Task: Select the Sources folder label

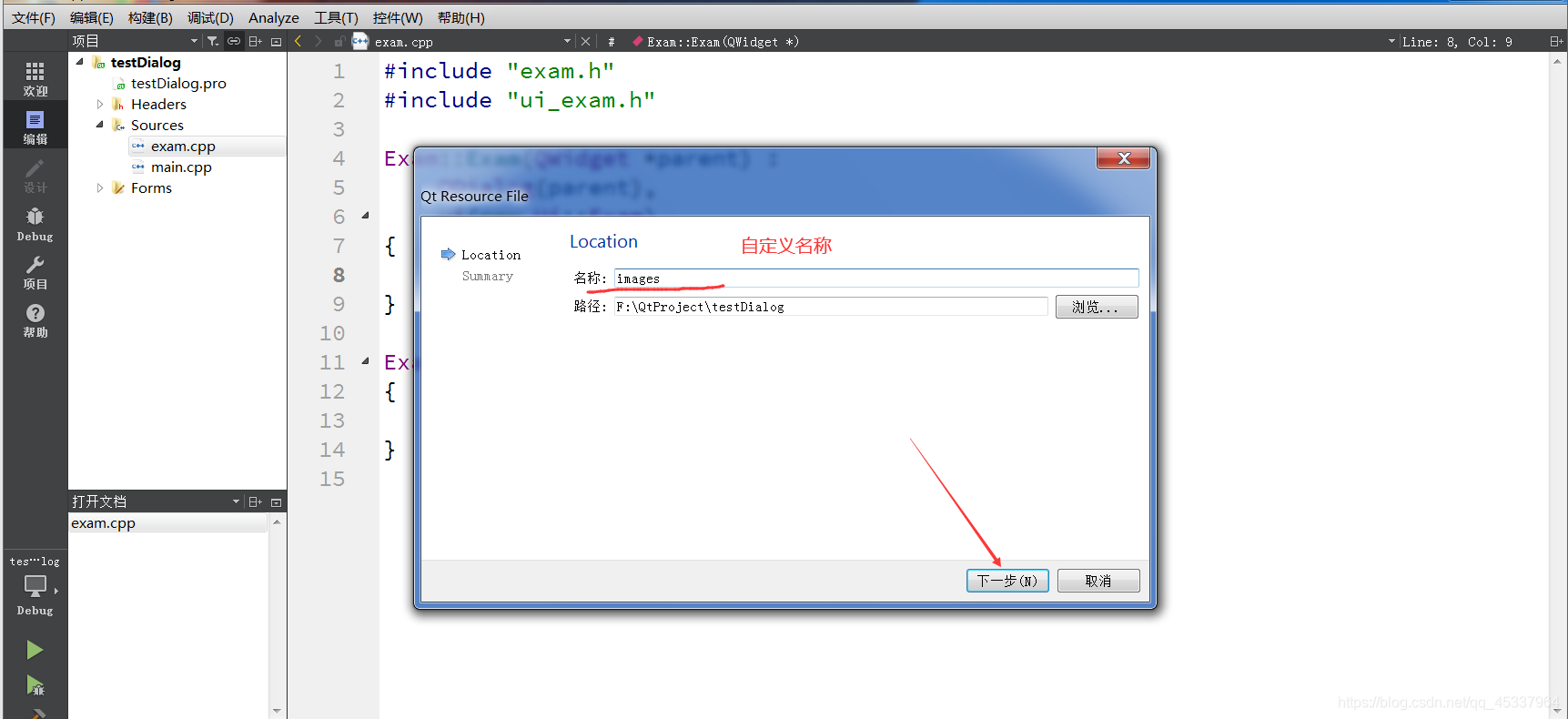Action: [x=157, y=125]
